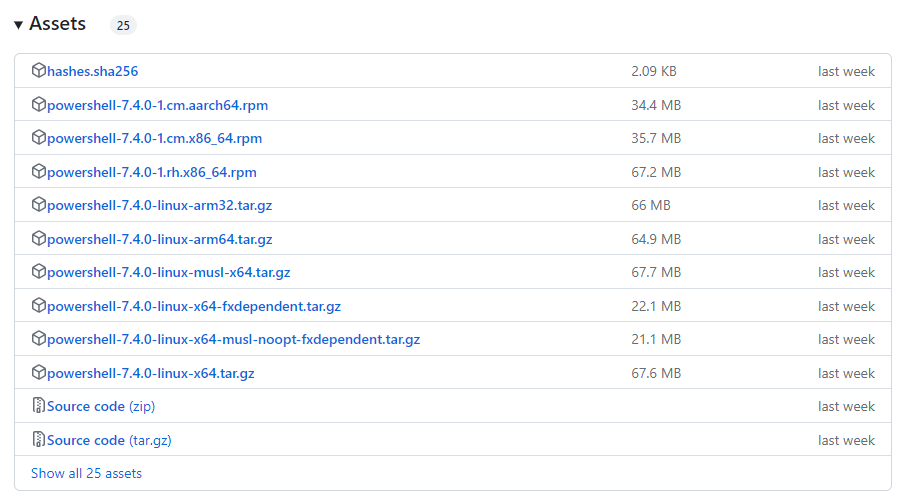Click zip file icon beside Source code (tar.gz)
The image size is (898, 497).
coord(38,439)
